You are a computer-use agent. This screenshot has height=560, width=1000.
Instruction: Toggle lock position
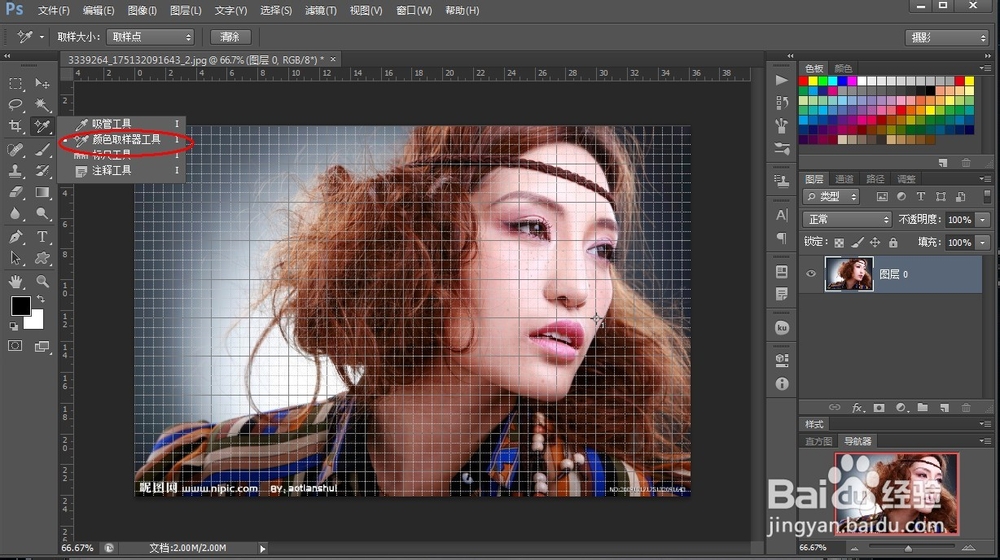click(875, 242)
